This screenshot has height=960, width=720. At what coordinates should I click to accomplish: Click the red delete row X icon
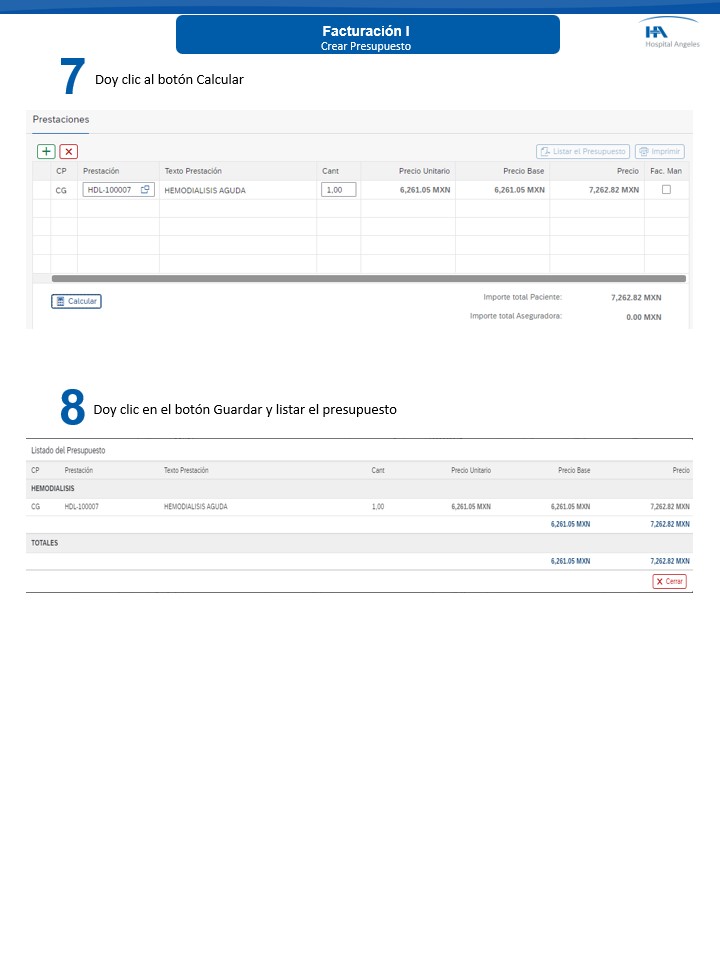click(x=68, y=151)
